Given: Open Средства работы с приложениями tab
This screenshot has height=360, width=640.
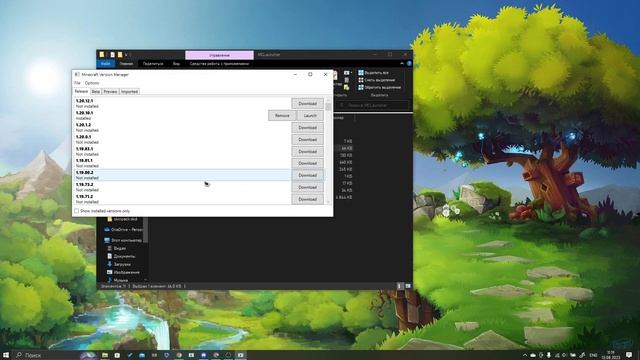Looking at the screenshot, I should click(x=219, y=64).
